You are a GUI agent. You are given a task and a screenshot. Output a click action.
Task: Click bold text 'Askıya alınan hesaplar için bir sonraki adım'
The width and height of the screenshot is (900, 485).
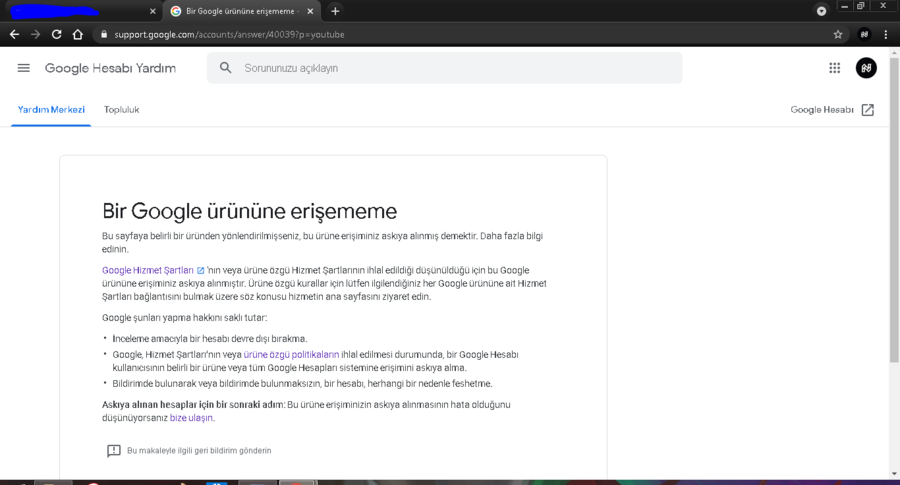pos(193,405)
